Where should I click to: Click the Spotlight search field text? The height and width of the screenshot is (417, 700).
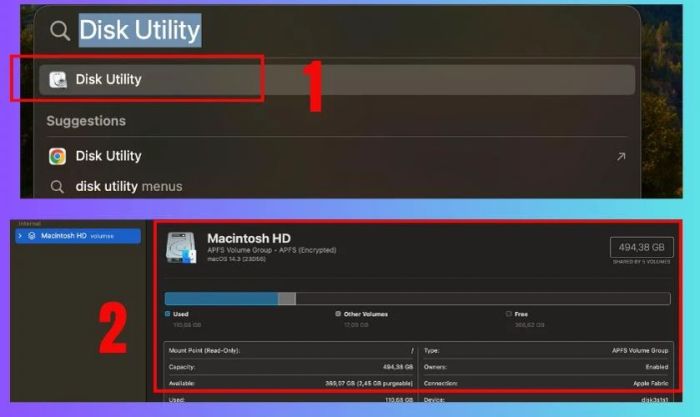point(140,30)
